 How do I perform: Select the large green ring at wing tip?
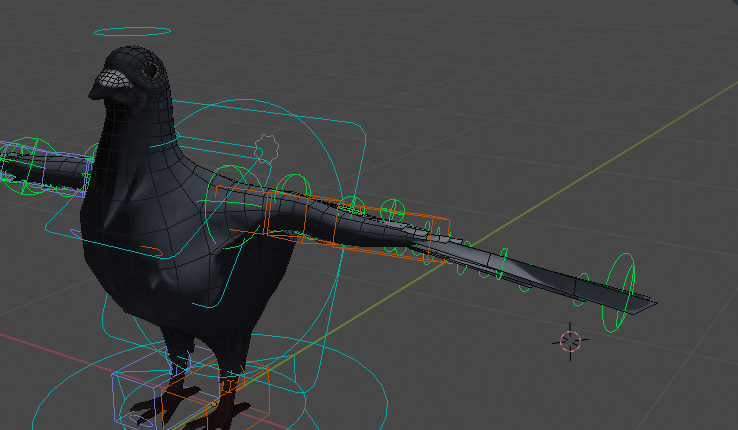click(619, 293)
